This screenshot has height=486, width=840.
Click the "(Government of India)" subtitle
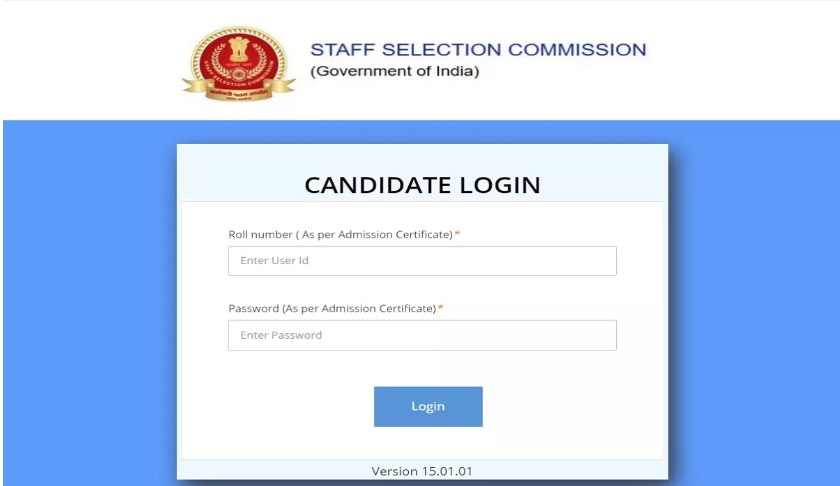pyautogui.click(x=394, y=72)
